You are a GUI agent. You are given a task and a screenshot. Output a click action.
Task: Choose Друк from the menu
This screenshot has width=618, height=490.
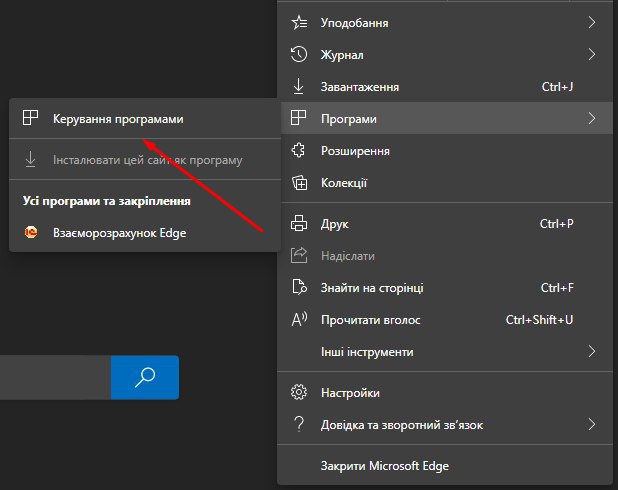point(445,224)
